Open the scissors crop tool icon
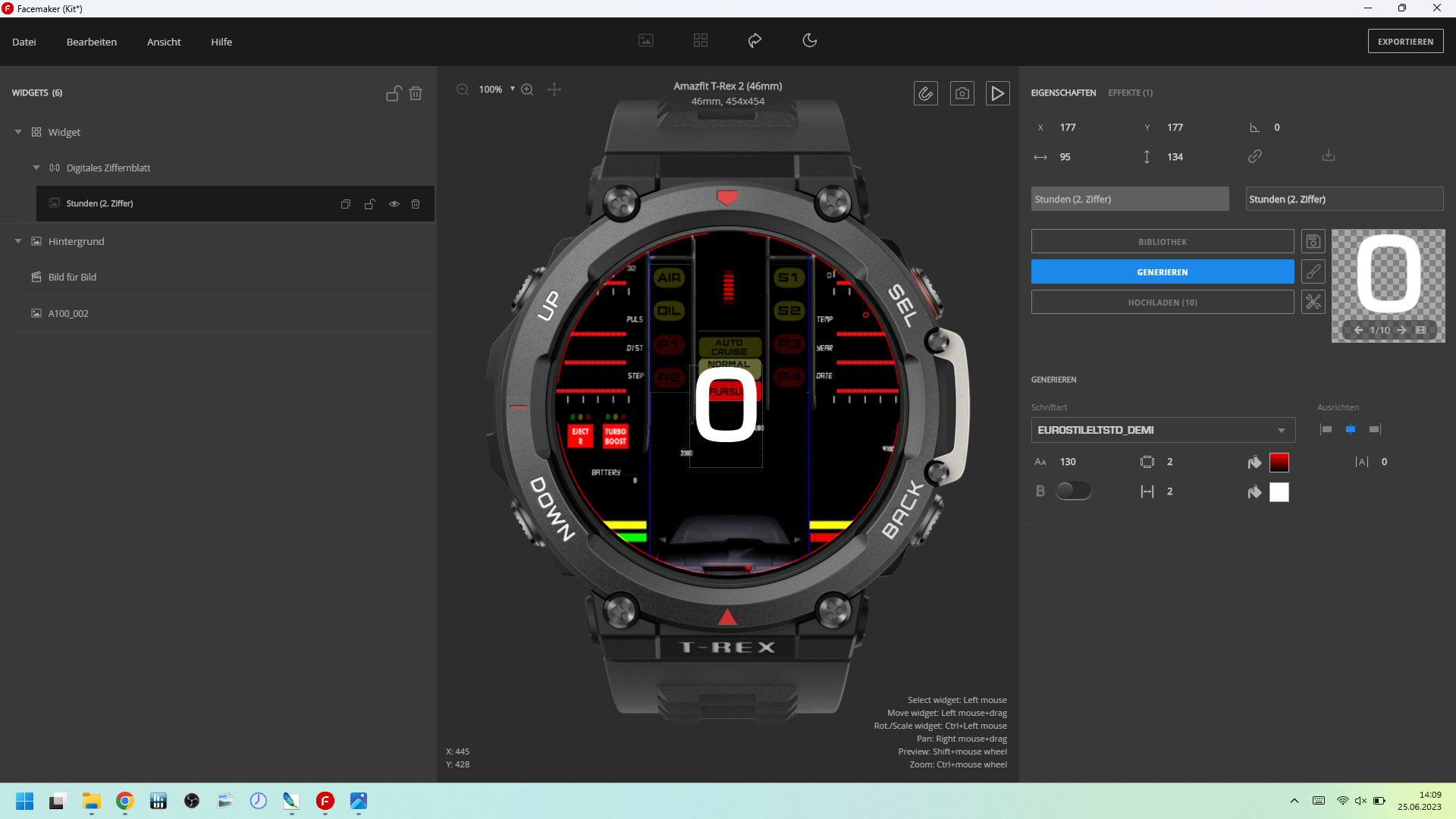 1313,302
